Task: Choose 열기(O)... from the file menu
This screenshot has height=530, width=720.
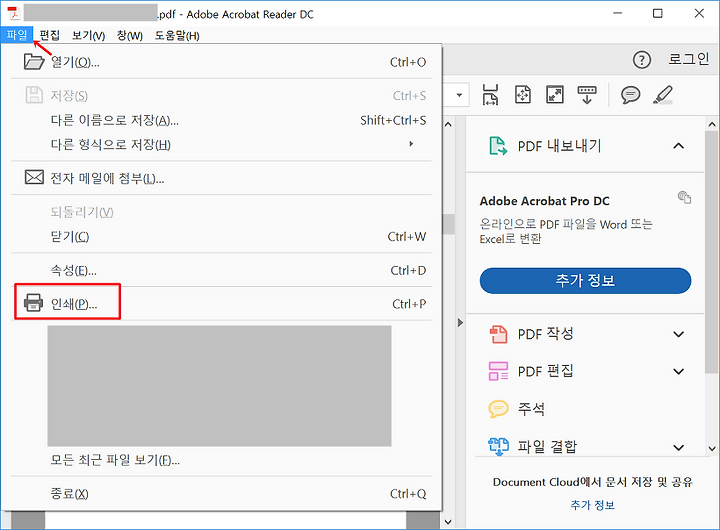Action: point(221,62)
